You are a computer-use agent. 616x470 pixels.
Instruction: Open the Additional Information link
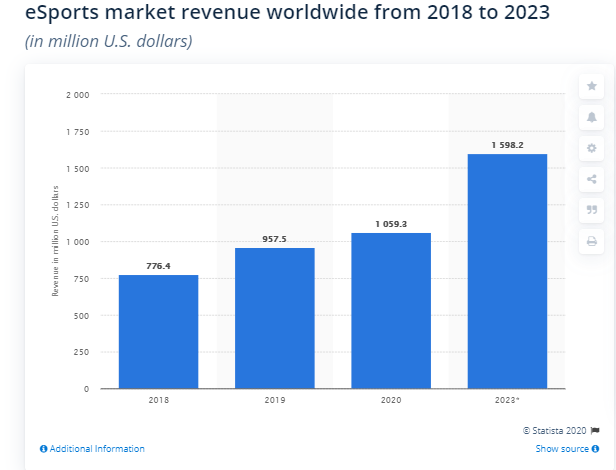[x=97, y=449]
